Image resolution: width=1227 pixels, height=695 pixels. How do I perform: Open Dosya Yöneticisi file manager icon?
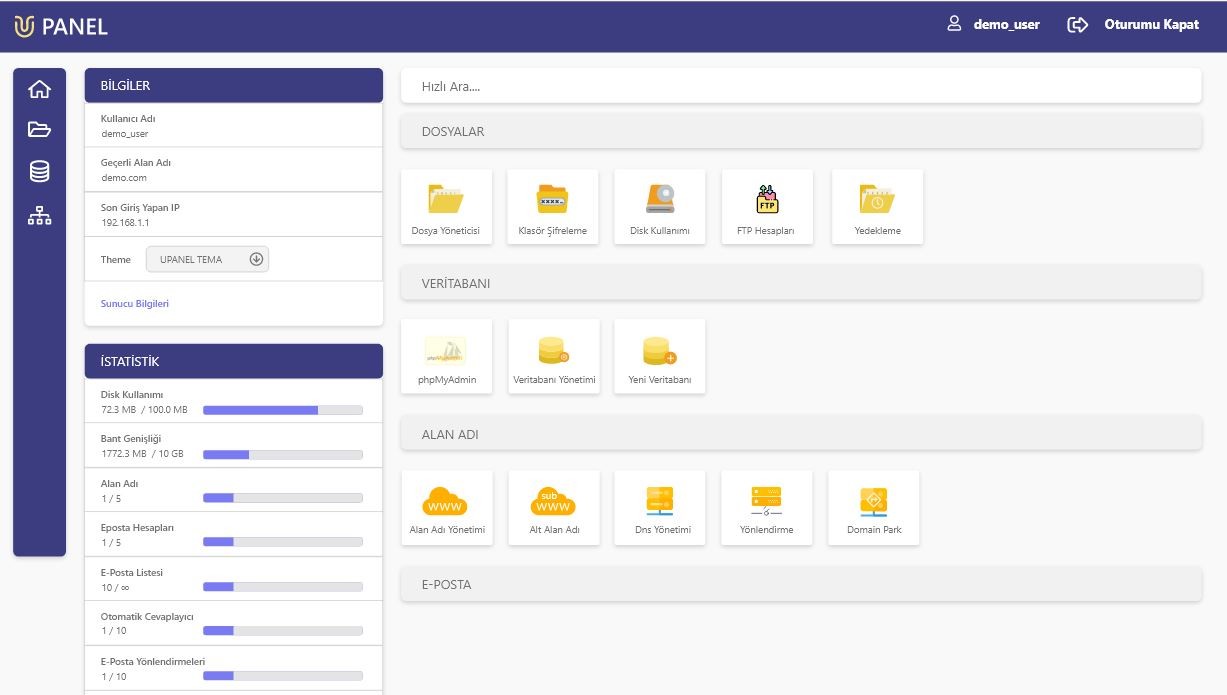point(446,207)
